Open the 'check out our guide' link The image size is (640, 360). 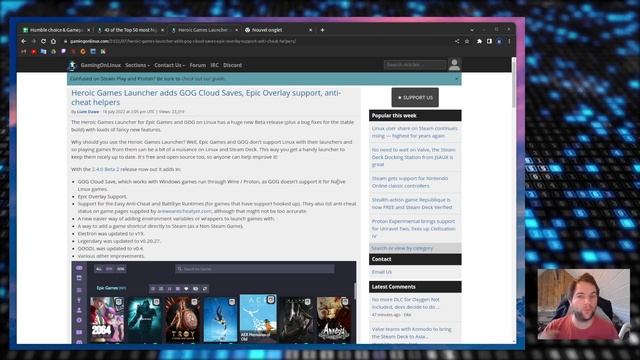click(x=203, y=78)
